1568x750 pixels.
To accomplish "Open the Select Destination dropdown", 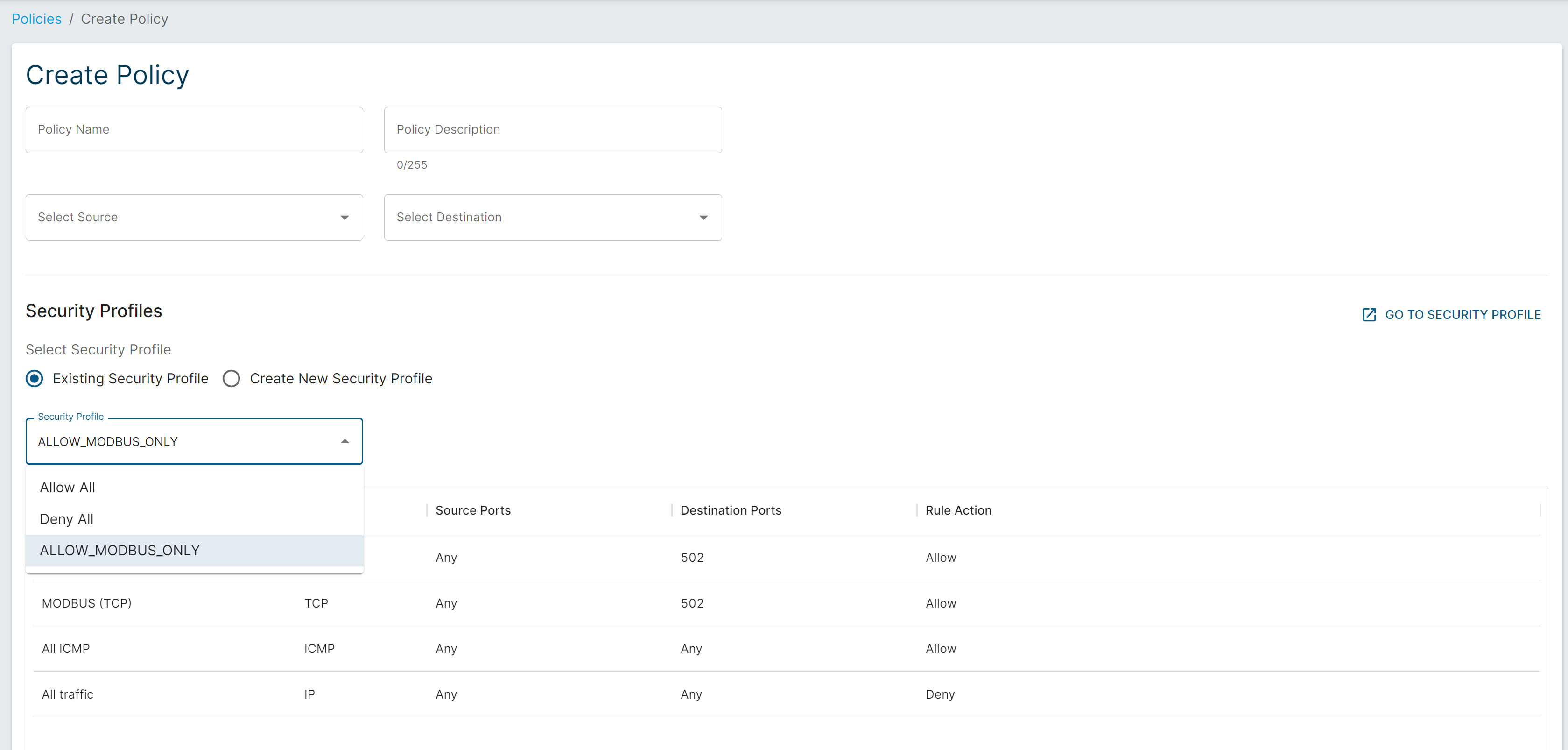I will click(x=542, y=217).
